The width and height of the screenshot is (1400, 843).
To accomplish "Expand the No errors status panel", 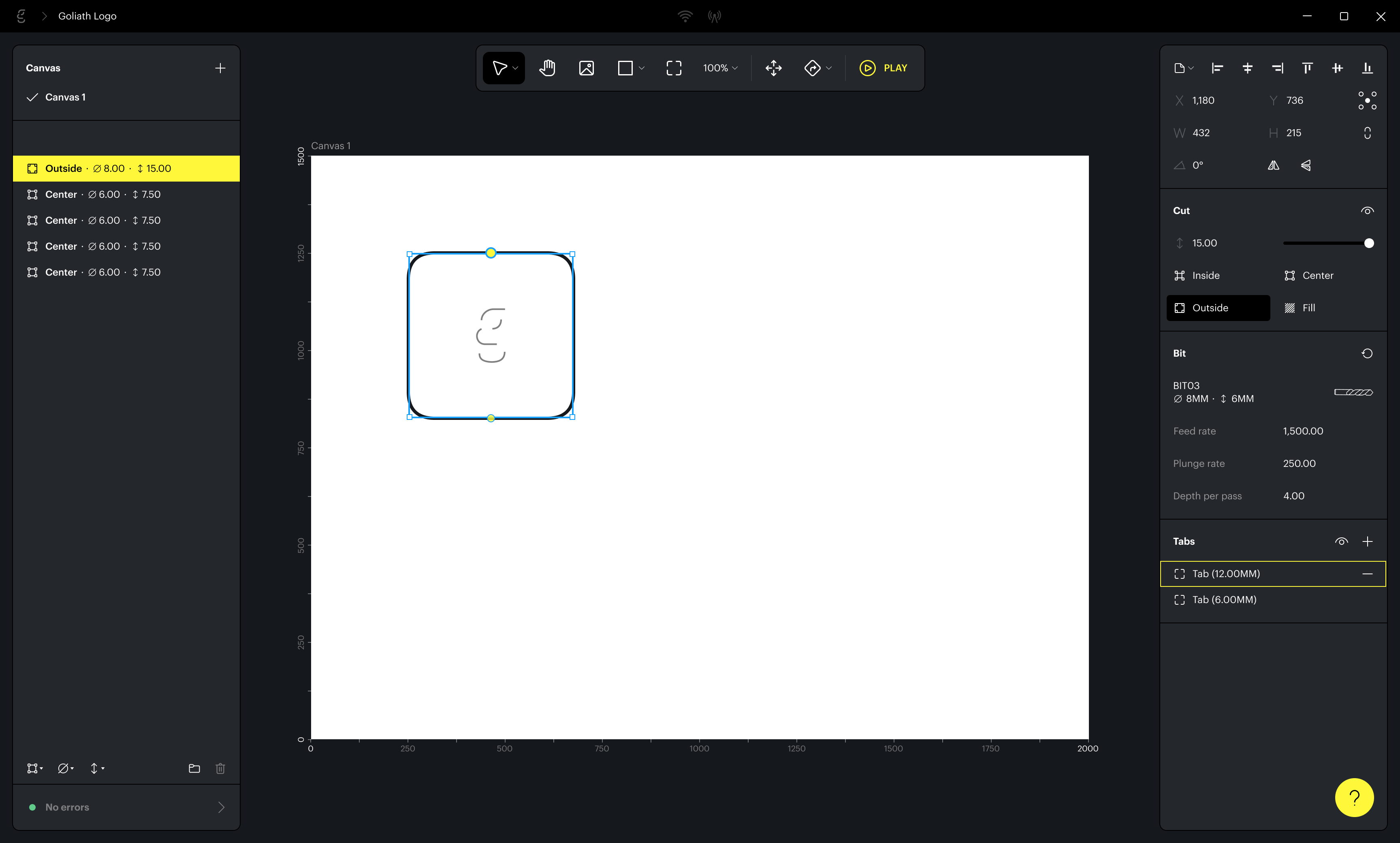I will tap(221, 807).
